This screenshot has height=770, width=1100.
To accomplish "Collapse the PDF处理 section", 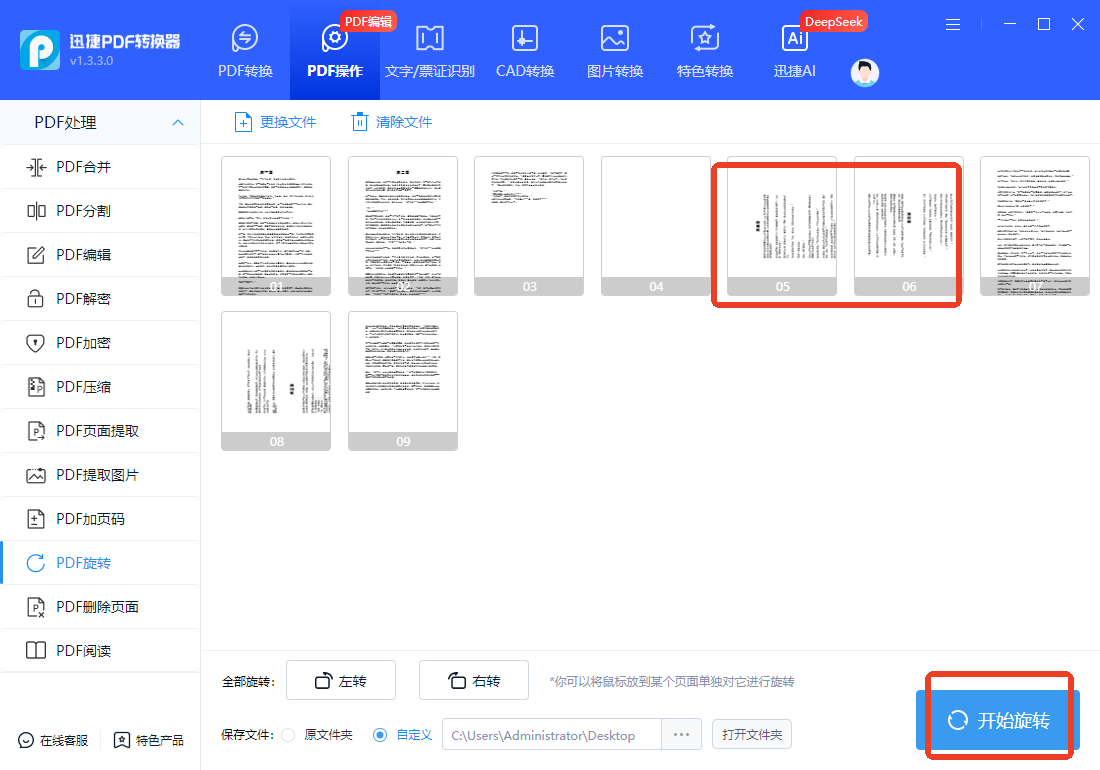I will pyautogui.click(x=177, y=123).
